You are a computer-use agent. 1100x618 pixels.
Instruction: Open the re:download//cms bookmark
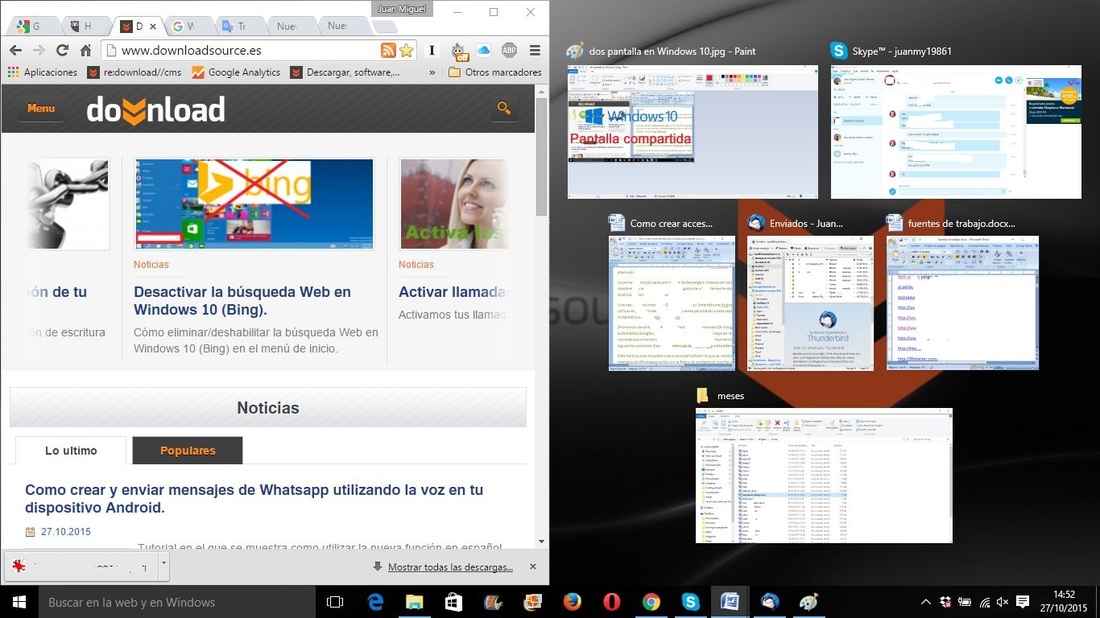[x=134, y=72]
